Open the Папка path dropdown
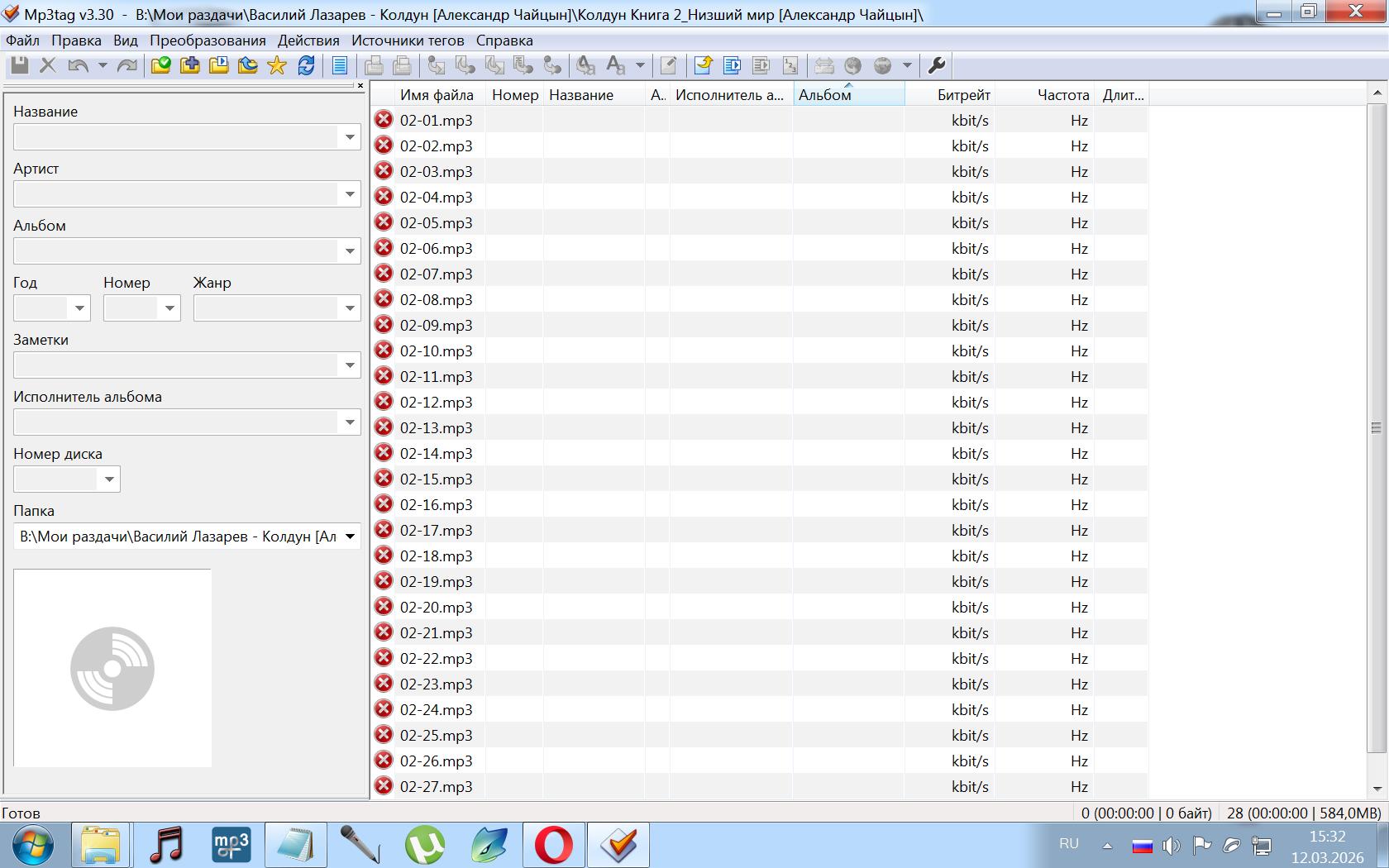The width and height of the screenshot is (1389, 868). [350, 537]
